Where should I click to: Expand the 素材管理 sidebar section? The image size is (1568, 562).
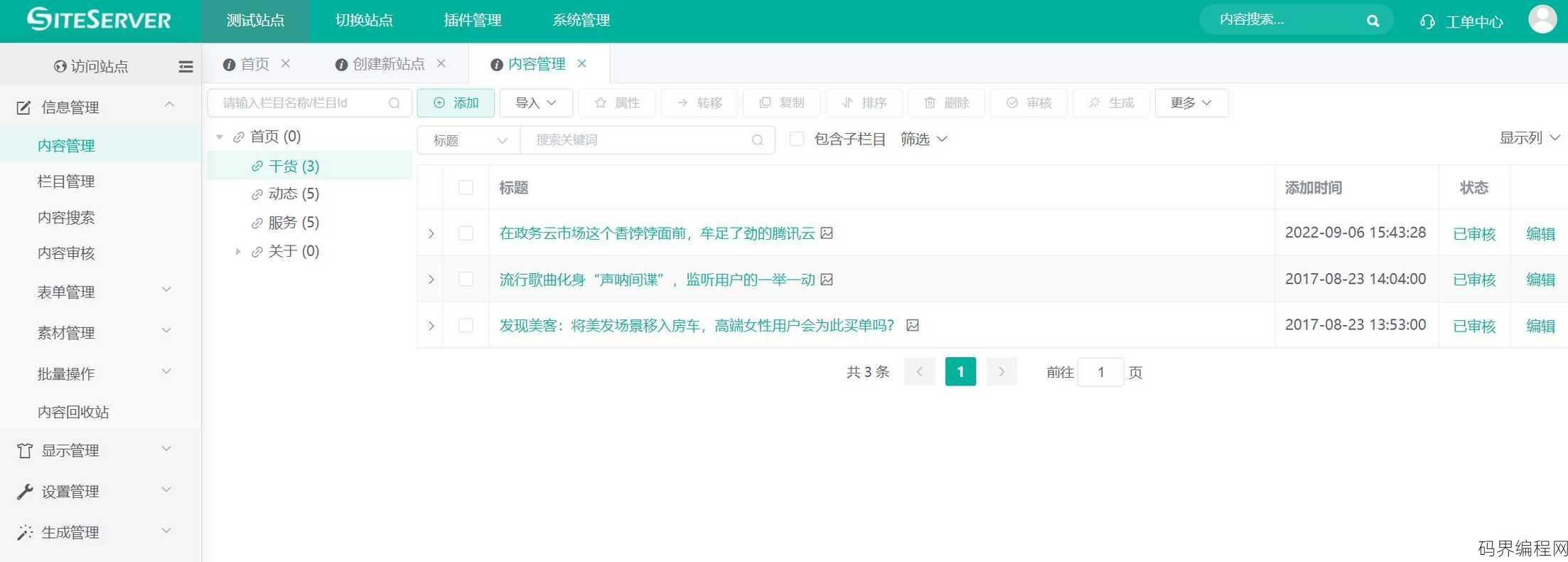point(100,332)
